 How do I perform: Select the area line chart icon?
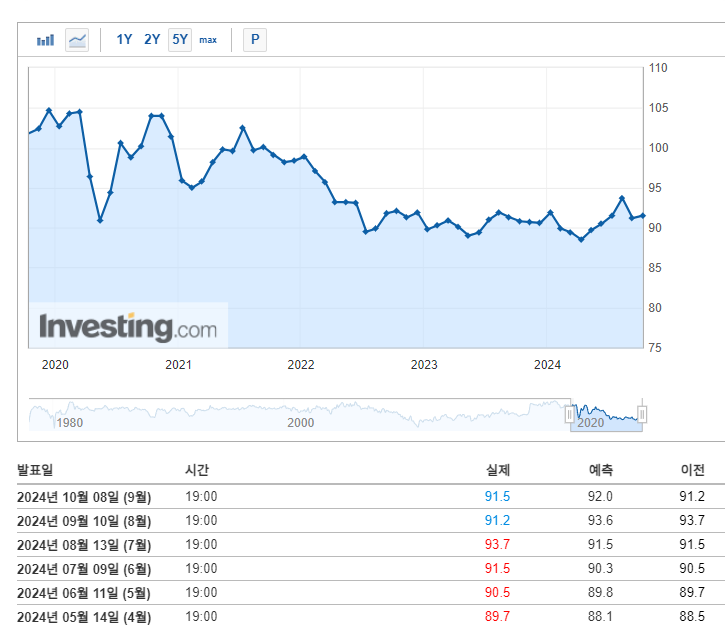pyautogui.click(x=77, y=40)
